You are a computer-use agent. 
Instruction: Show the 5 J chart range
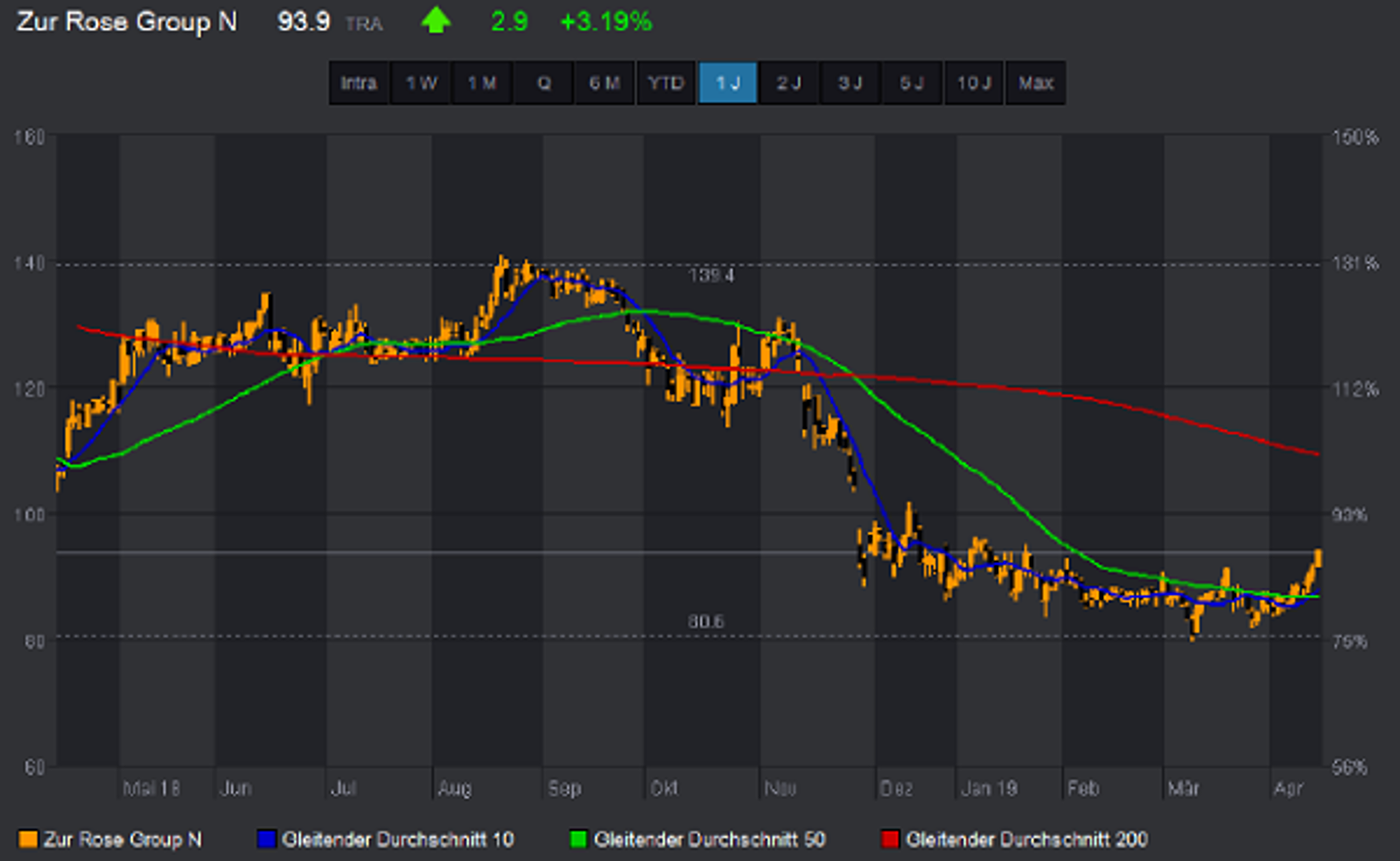(912, 83)
